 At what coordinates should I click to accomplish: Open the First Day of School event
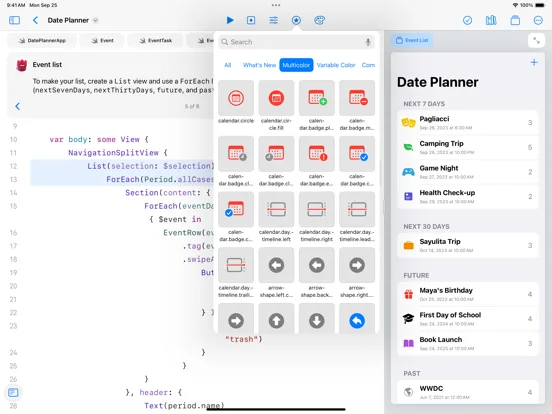pyautogui.click(x=468, y=319)
